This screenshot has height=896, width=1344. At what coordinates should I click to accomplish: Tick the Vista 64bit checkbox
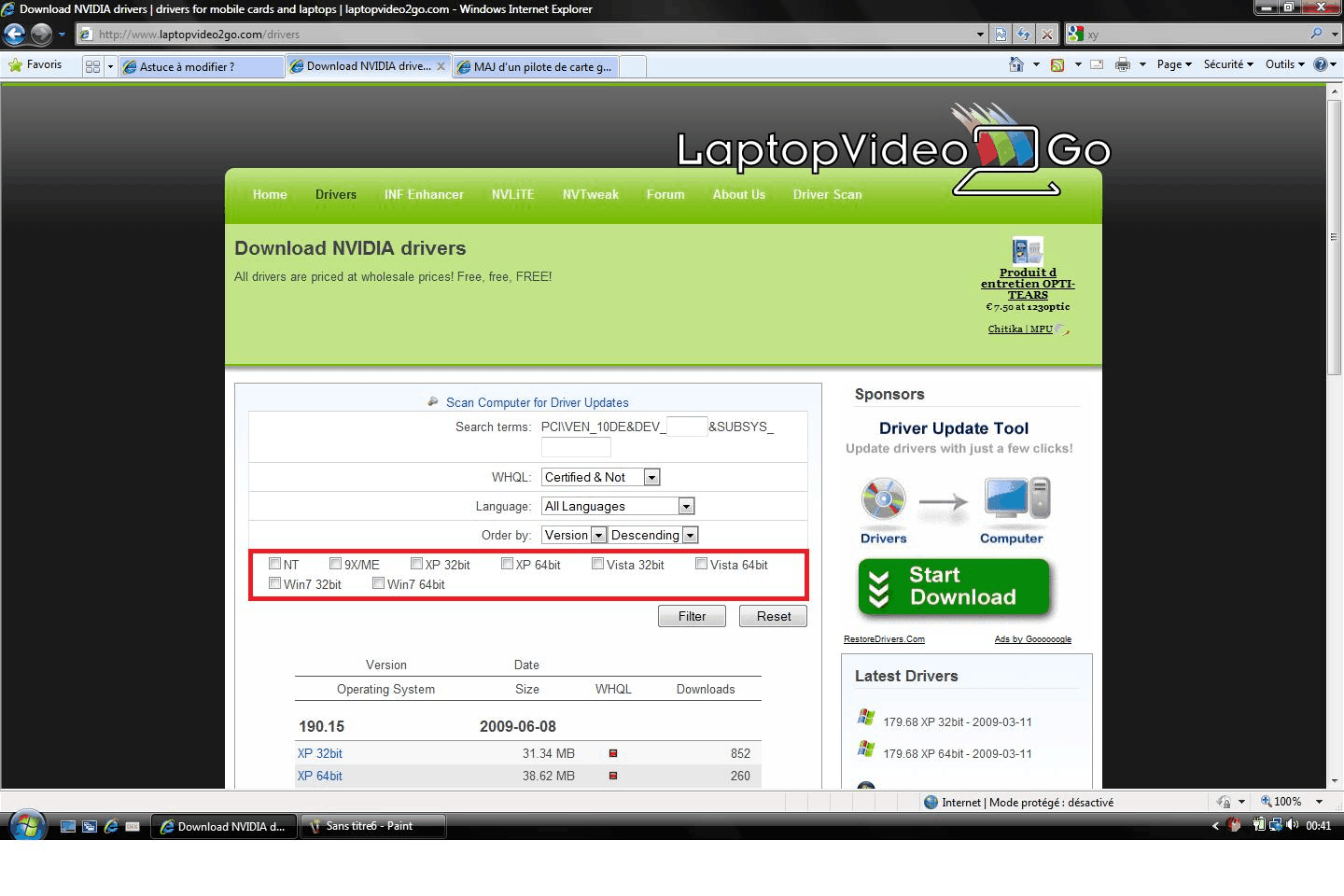[x=702, y=564]
